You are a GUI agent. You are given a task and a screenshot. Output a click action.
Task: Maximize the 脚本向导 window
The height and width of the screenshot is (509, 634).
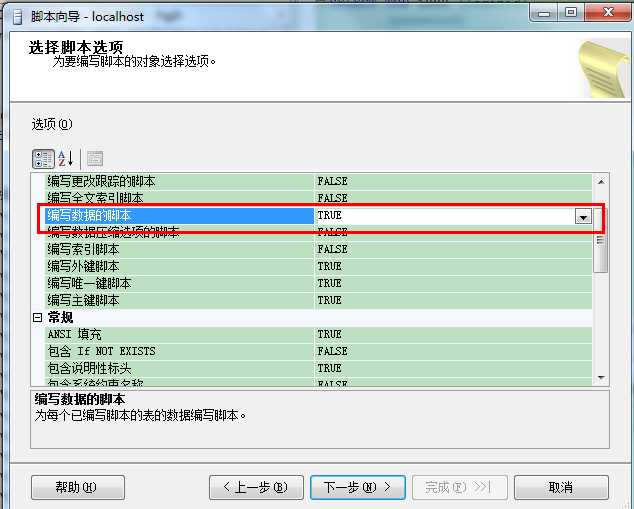tap(571, 13)
